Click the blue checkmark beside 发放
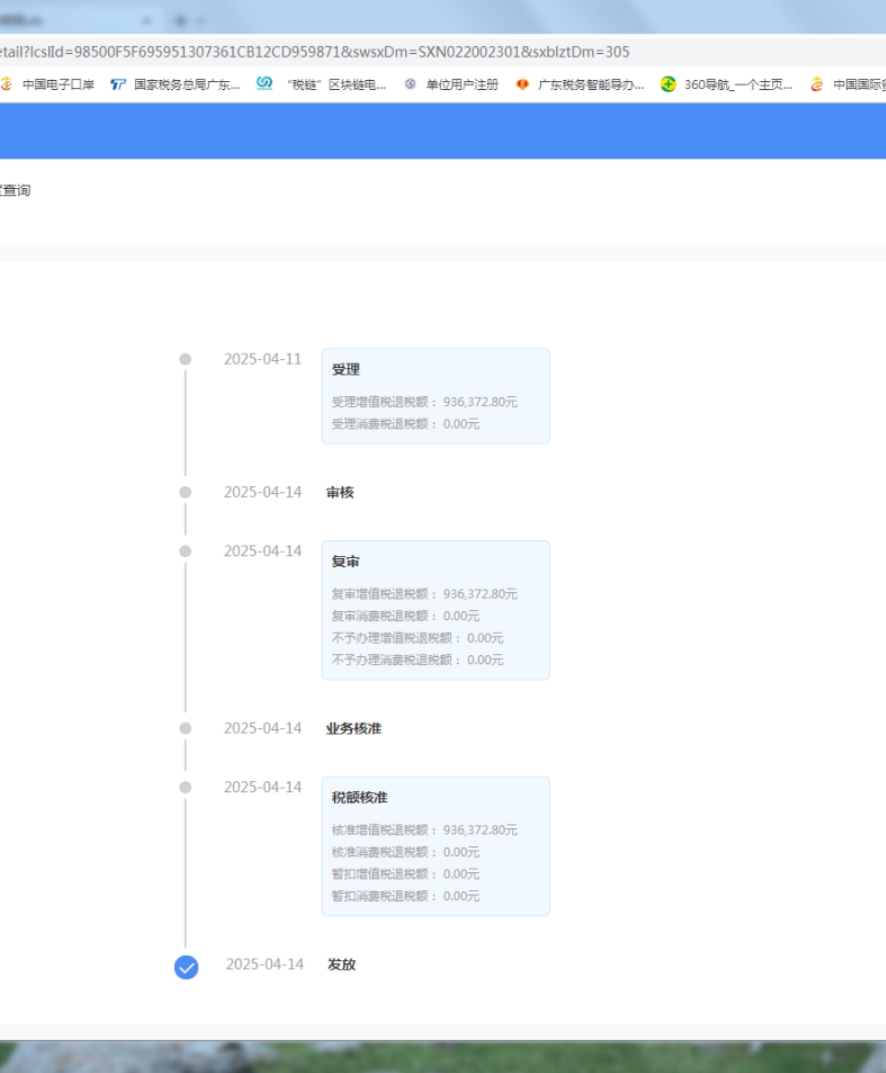The height and width of the screenshot is (1073, 886). click(x=186, y=966)
